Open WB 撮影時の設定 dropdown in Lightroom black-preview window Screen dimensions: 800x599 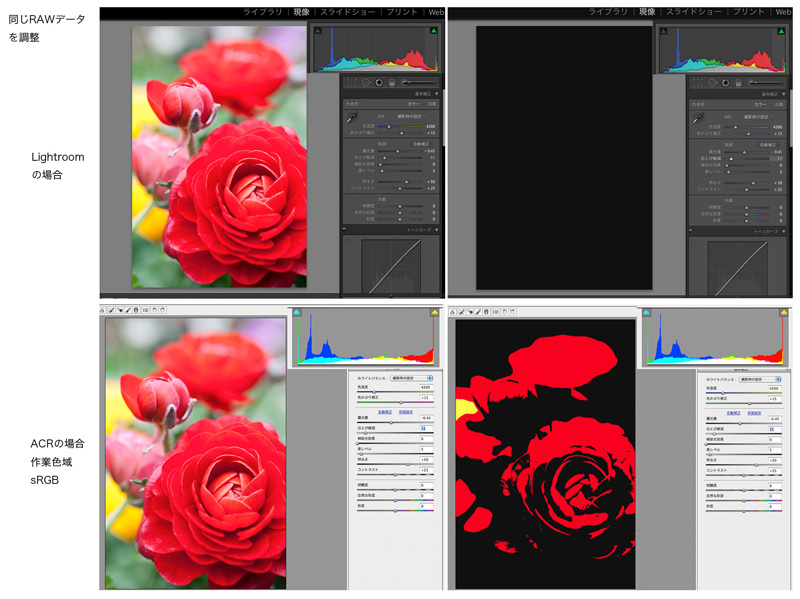pyautogui.click(x=758, y=117)
